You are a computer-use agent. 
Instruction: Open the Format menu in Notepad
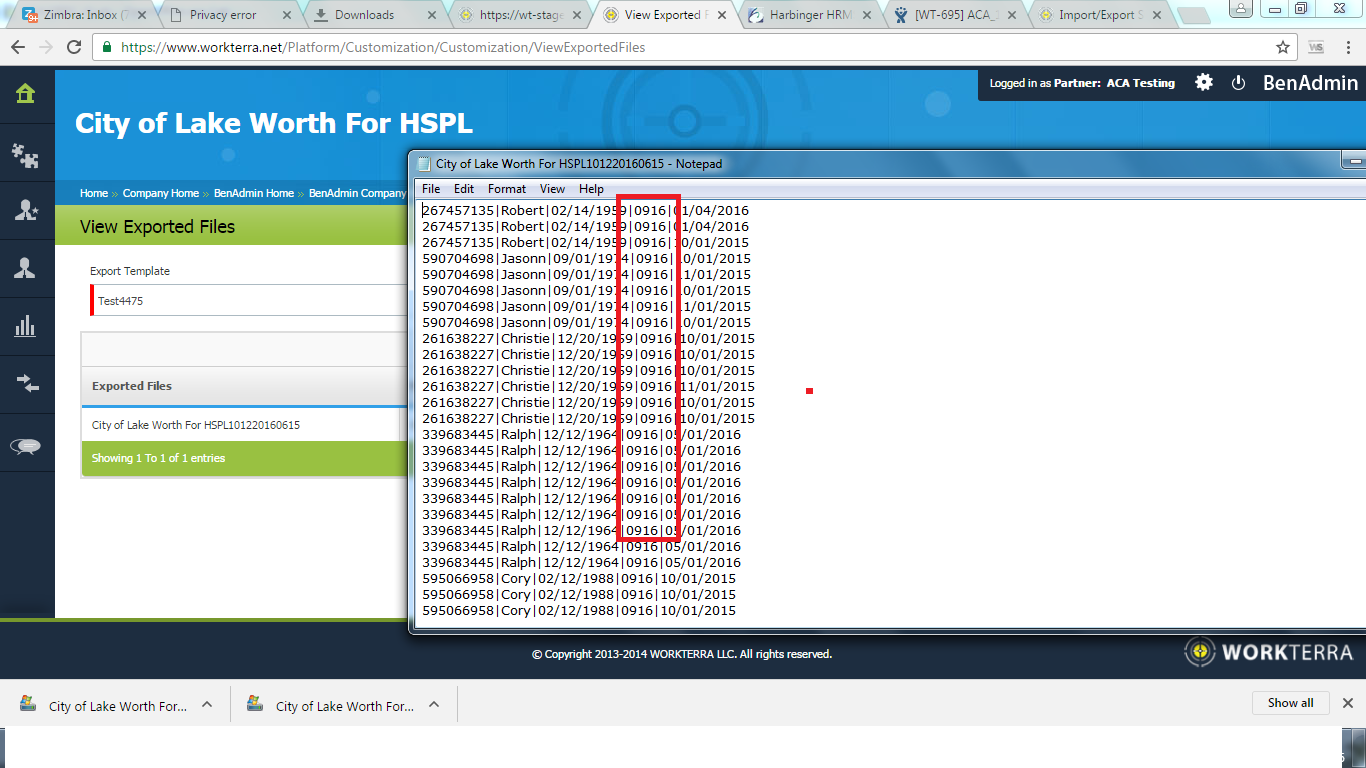coord(506,189)
